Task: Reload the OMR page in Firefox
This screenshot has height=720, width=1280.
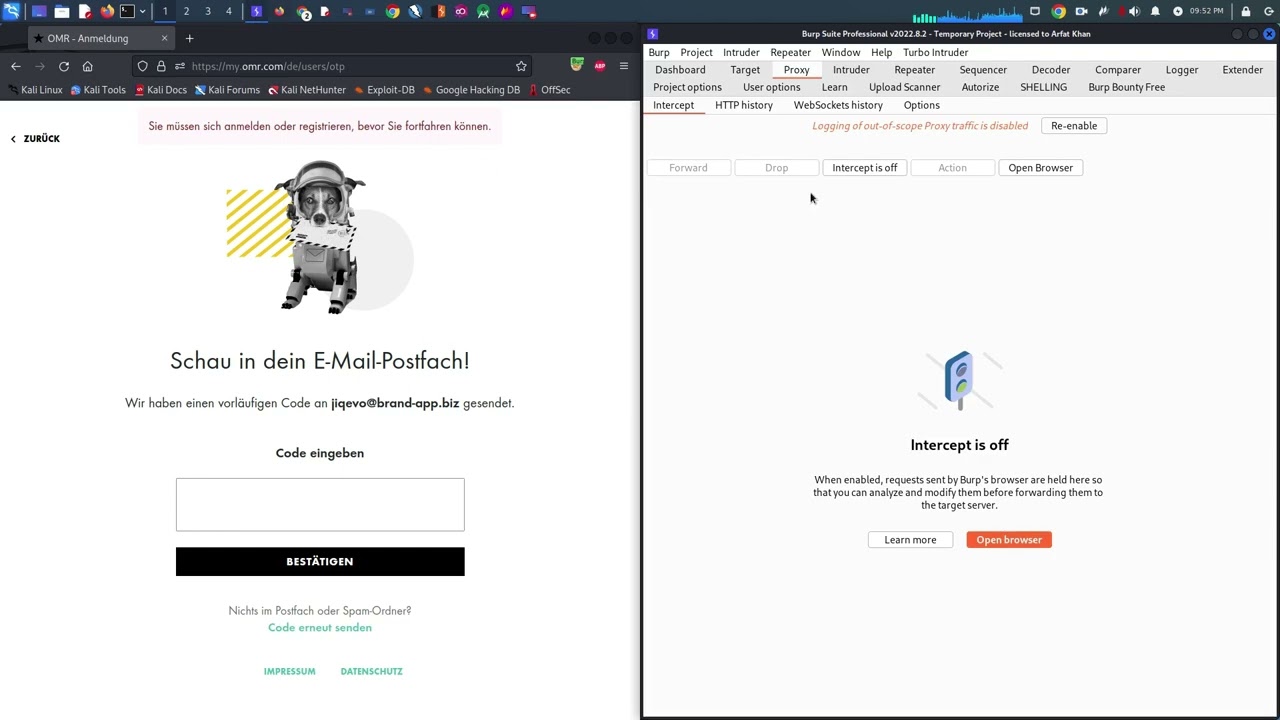Action: coord(64,66)
